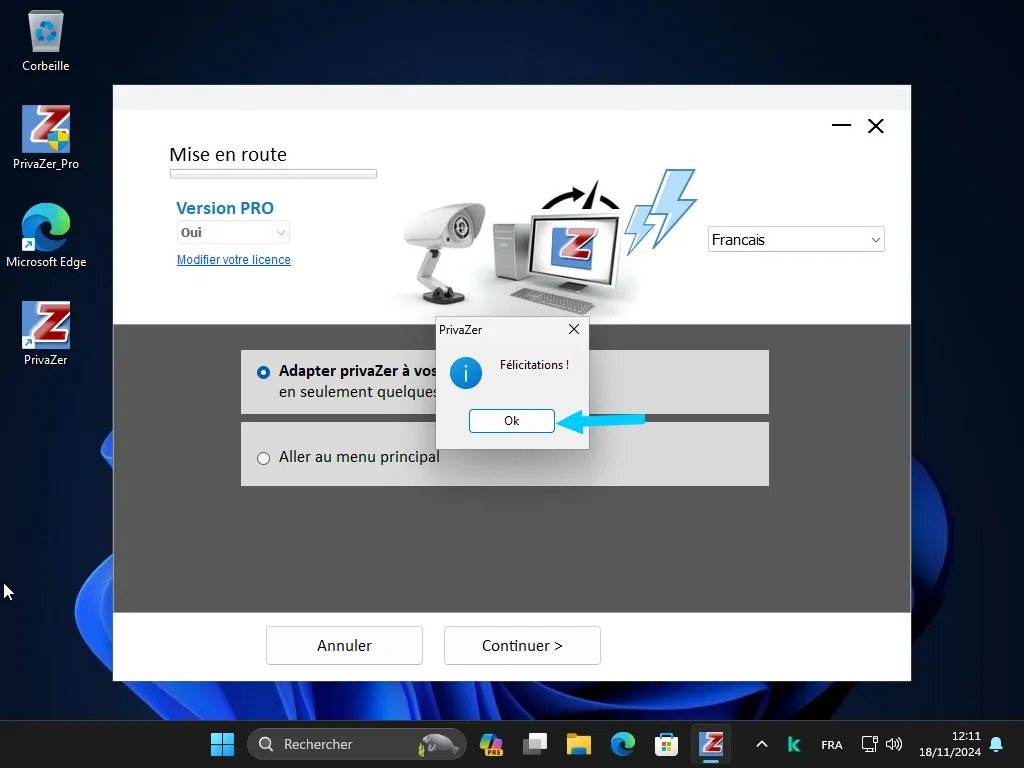This screenshot has height=768, width=1024.
Task: Click the green K tray icon
Action: click(793, 744)
